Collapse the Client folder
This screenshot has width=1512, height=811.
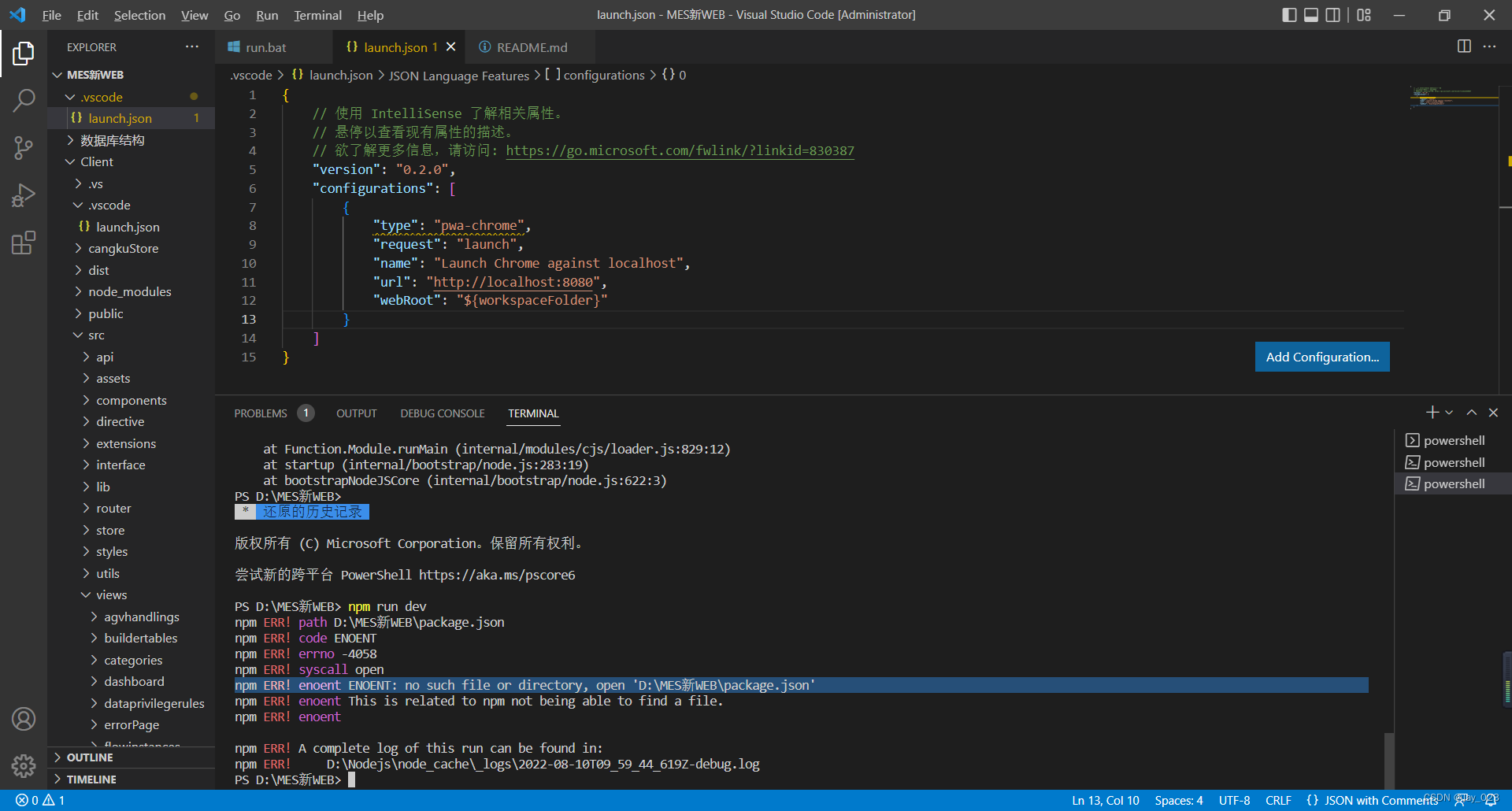click(131, 161)
